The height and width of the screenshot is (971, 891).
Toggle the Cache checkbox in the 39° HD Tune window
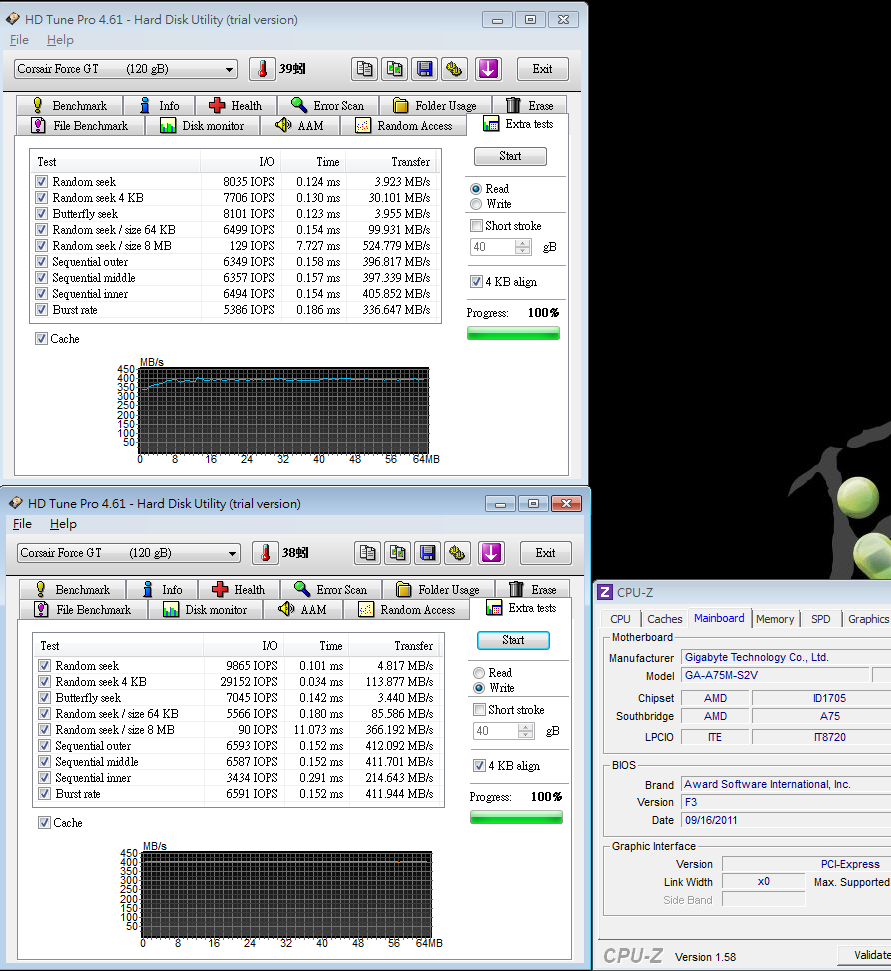pyautogui.click(x=41, y=339)
